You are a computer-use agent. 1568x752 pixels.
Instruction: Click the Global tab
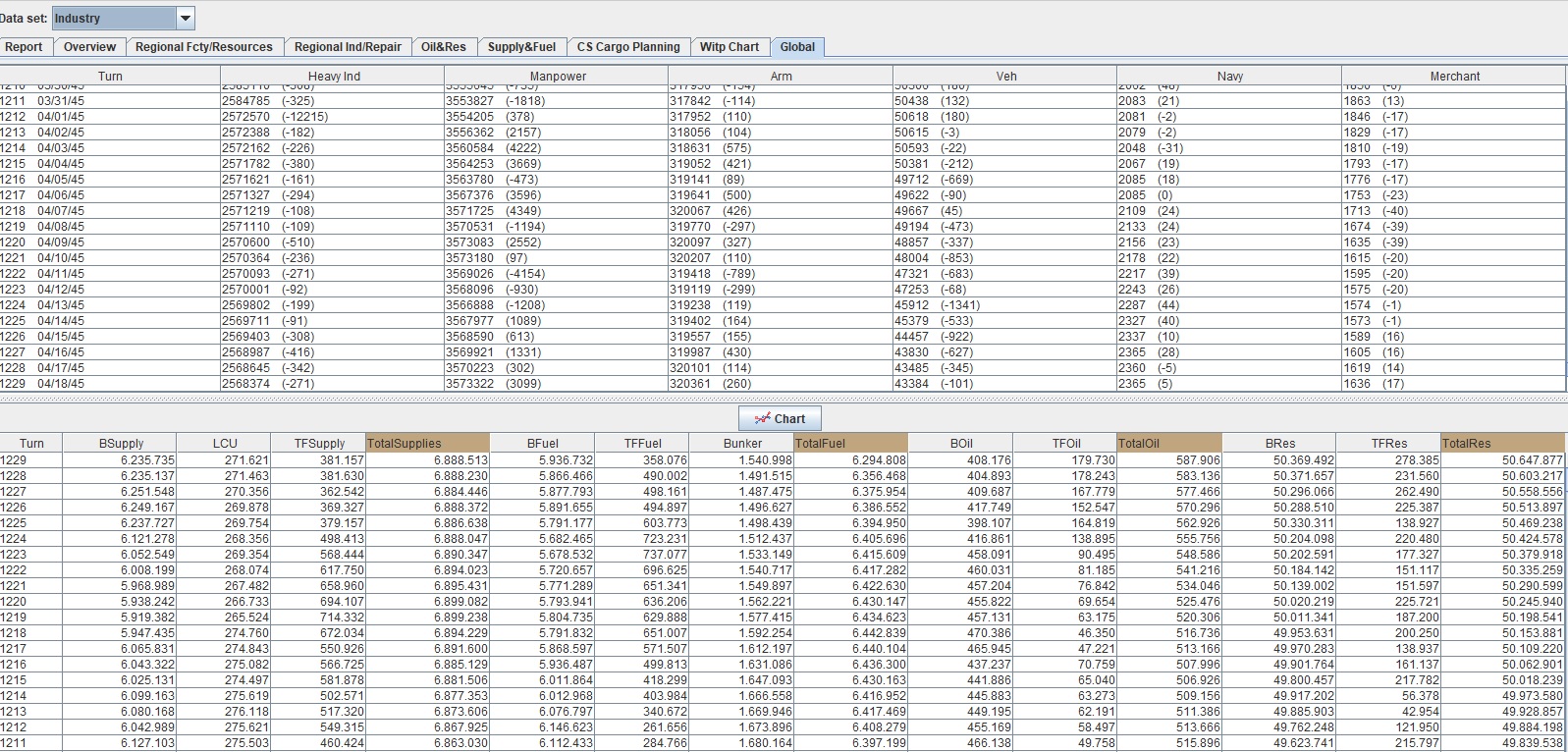coord(797,47)
